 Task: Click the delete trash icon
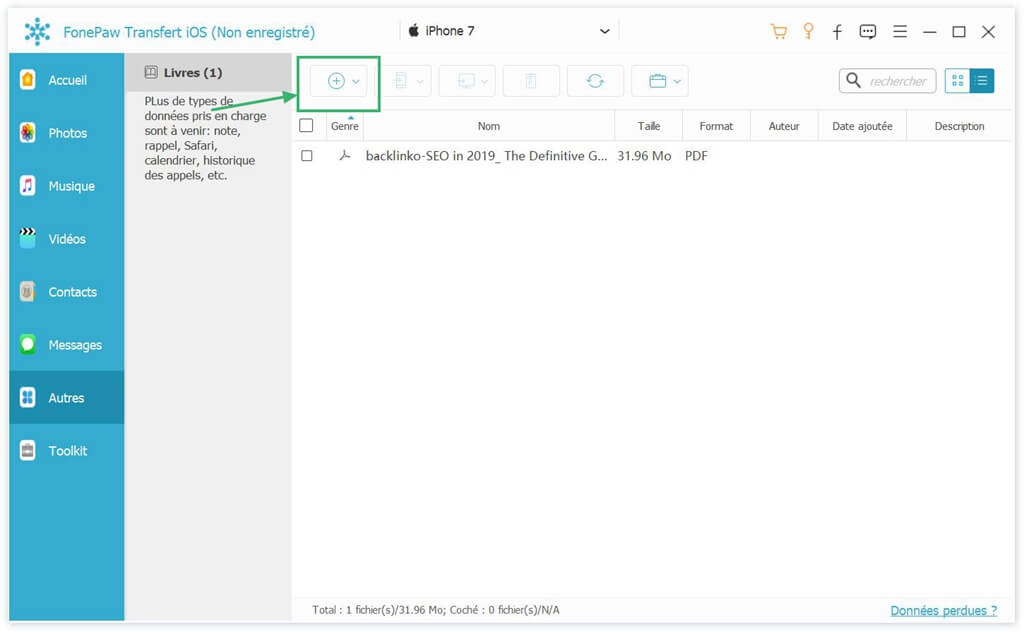[531, 81]
